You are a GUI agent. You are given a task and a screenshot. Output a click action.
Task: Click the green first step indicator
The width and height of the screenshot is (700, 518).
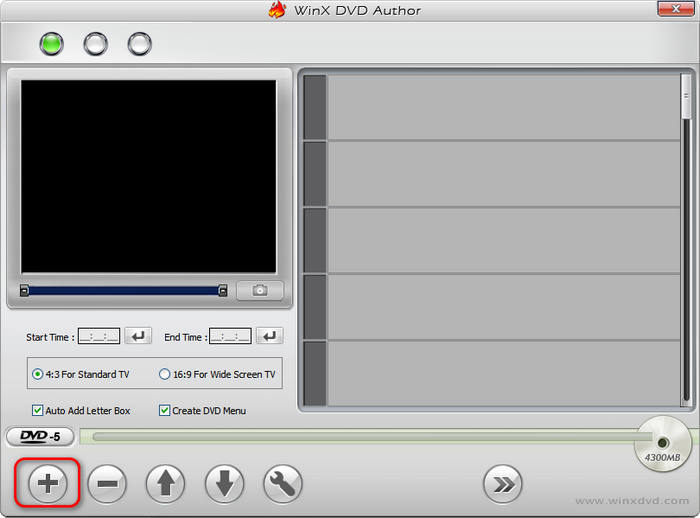click(x=51, y=44)
